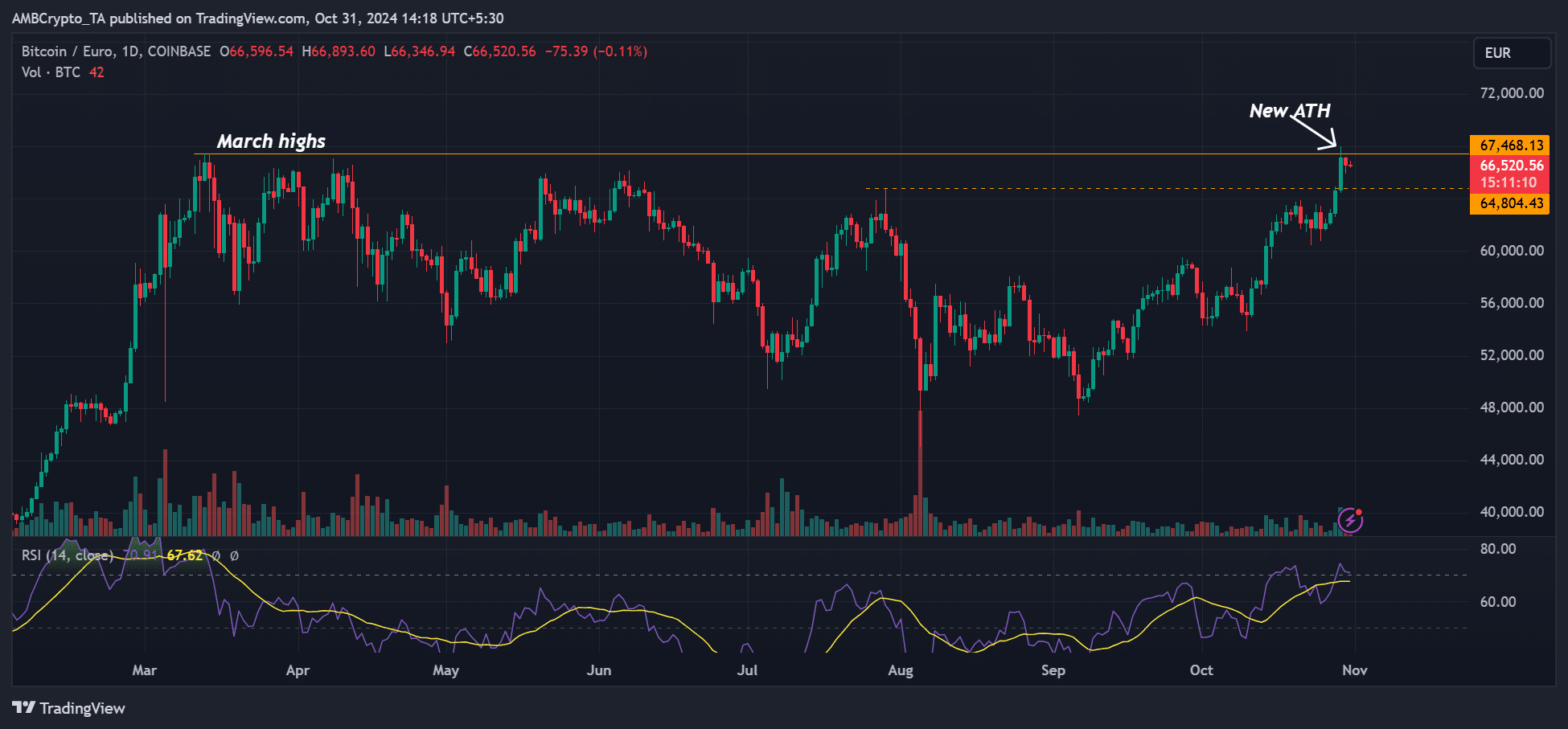Click the May label on time axis
The height and width of the screenshot is (729, 1568).
click(445, 670)
